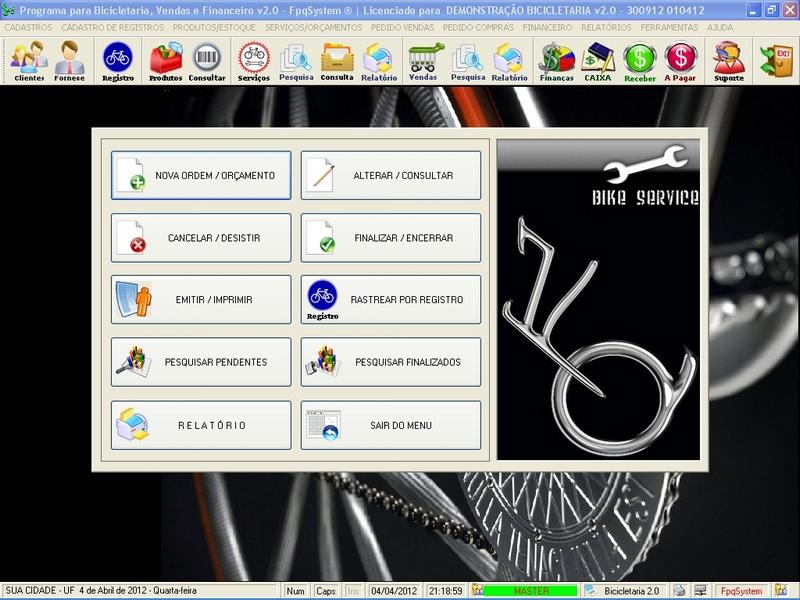Viewport: 800px width, 600px height.
Task: Click the green MASTER status indicator
Action: tap(530, 591)
